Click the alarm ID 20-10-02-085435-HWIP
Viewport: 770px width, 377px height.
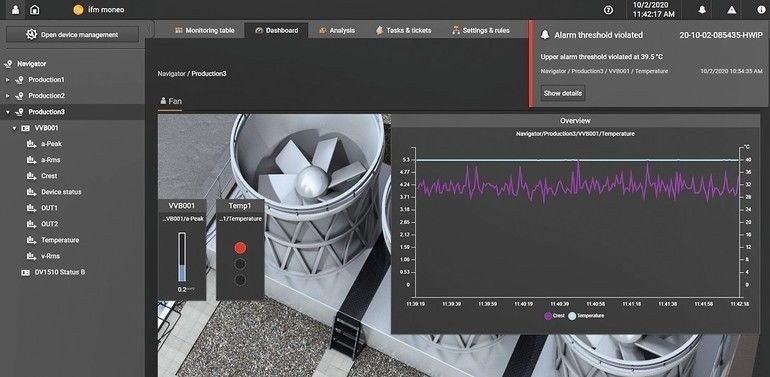point(721,35)
